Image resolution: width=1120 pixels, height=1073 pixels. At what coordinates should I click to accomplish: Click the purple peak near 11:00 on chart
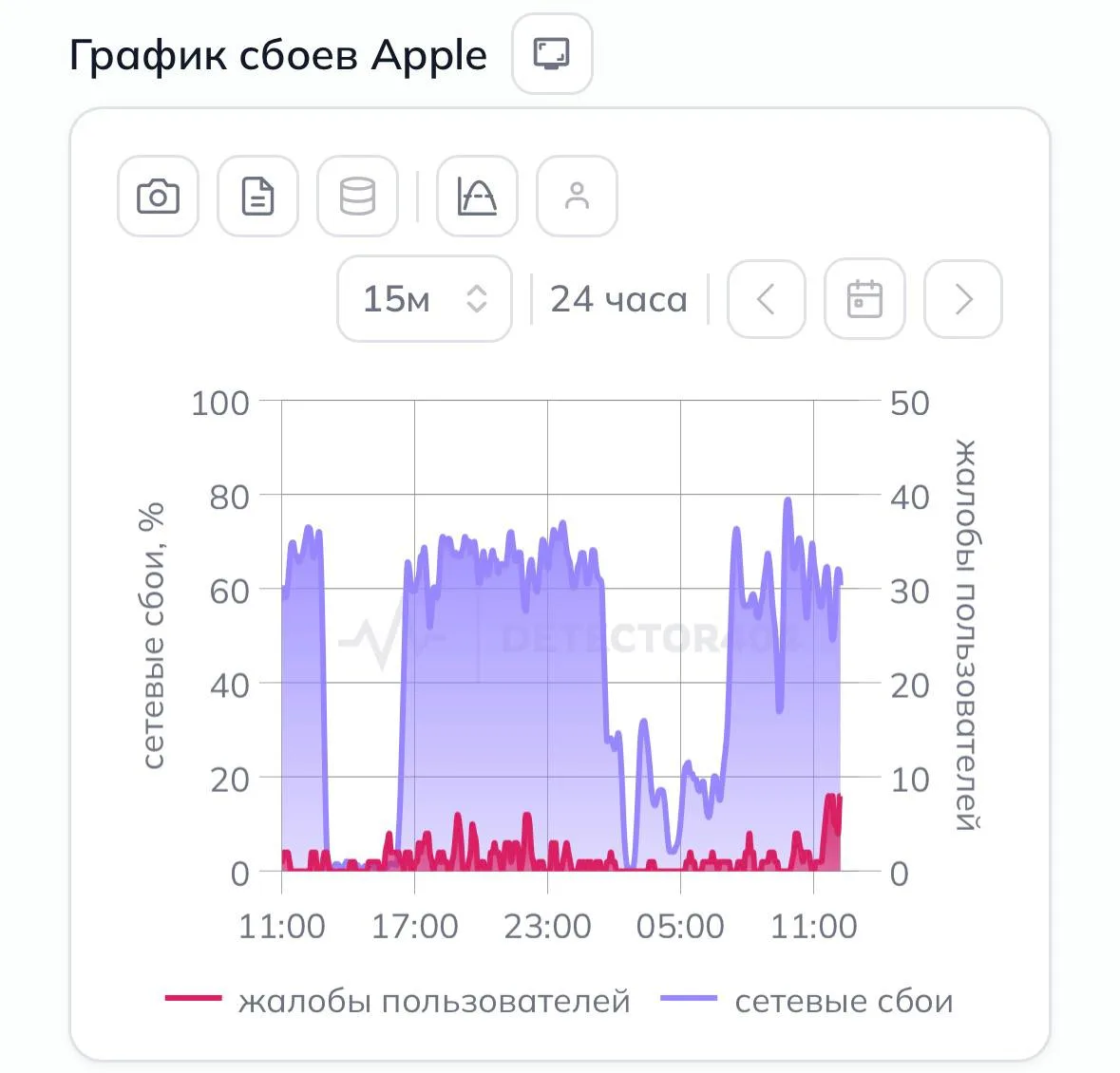coord(788,499)
